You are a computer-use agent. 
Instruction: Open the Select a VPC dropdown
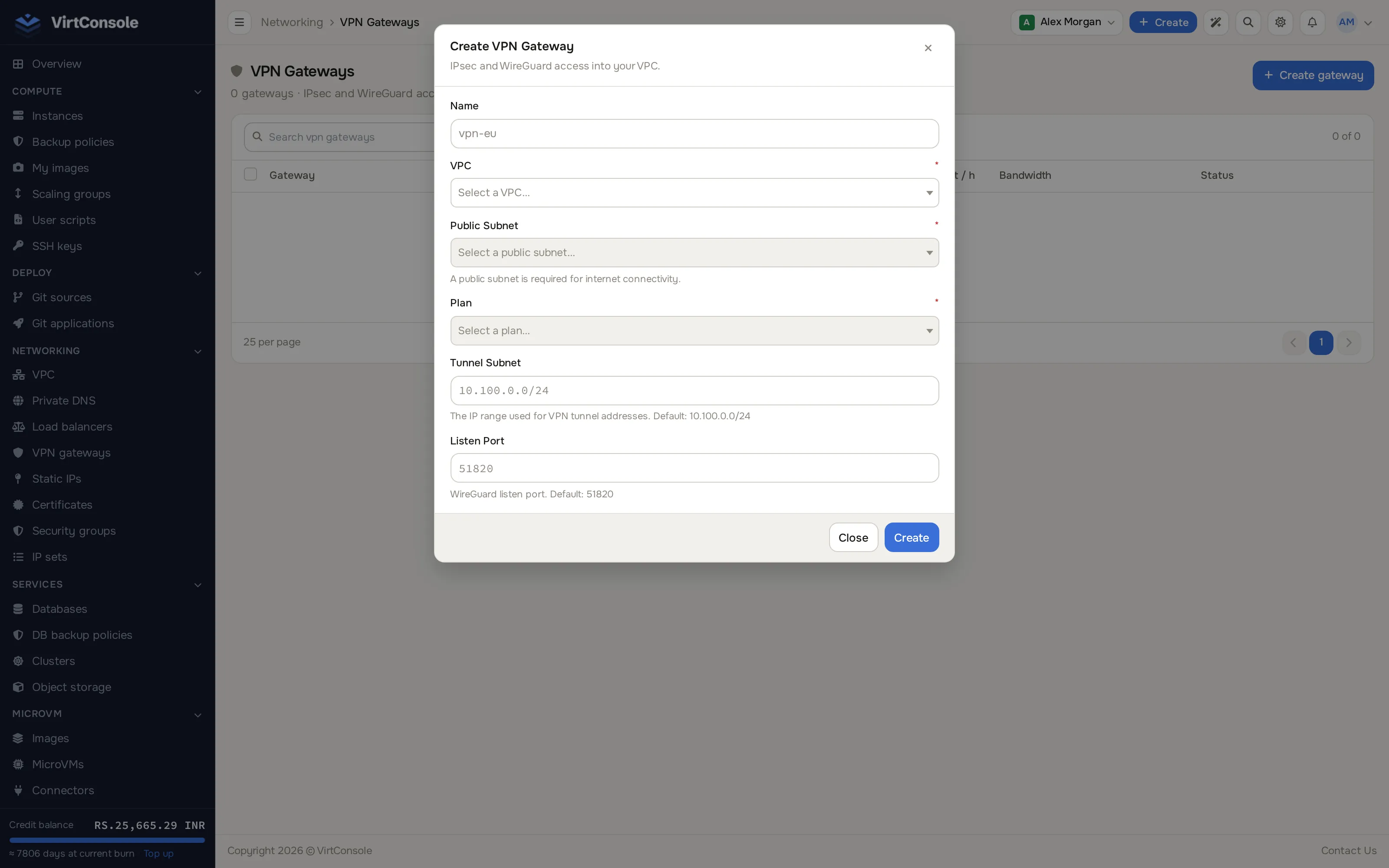(694, 193)
